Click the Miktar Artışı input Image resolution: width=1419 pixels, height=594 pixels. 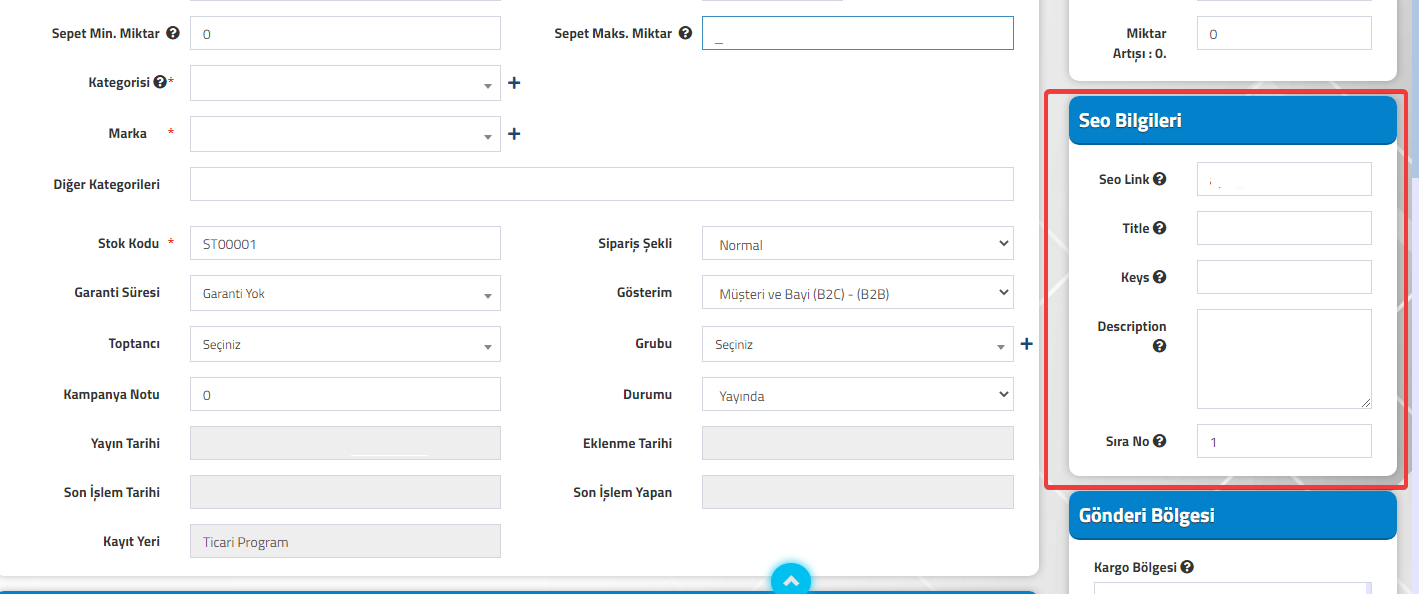point(1284,34)
